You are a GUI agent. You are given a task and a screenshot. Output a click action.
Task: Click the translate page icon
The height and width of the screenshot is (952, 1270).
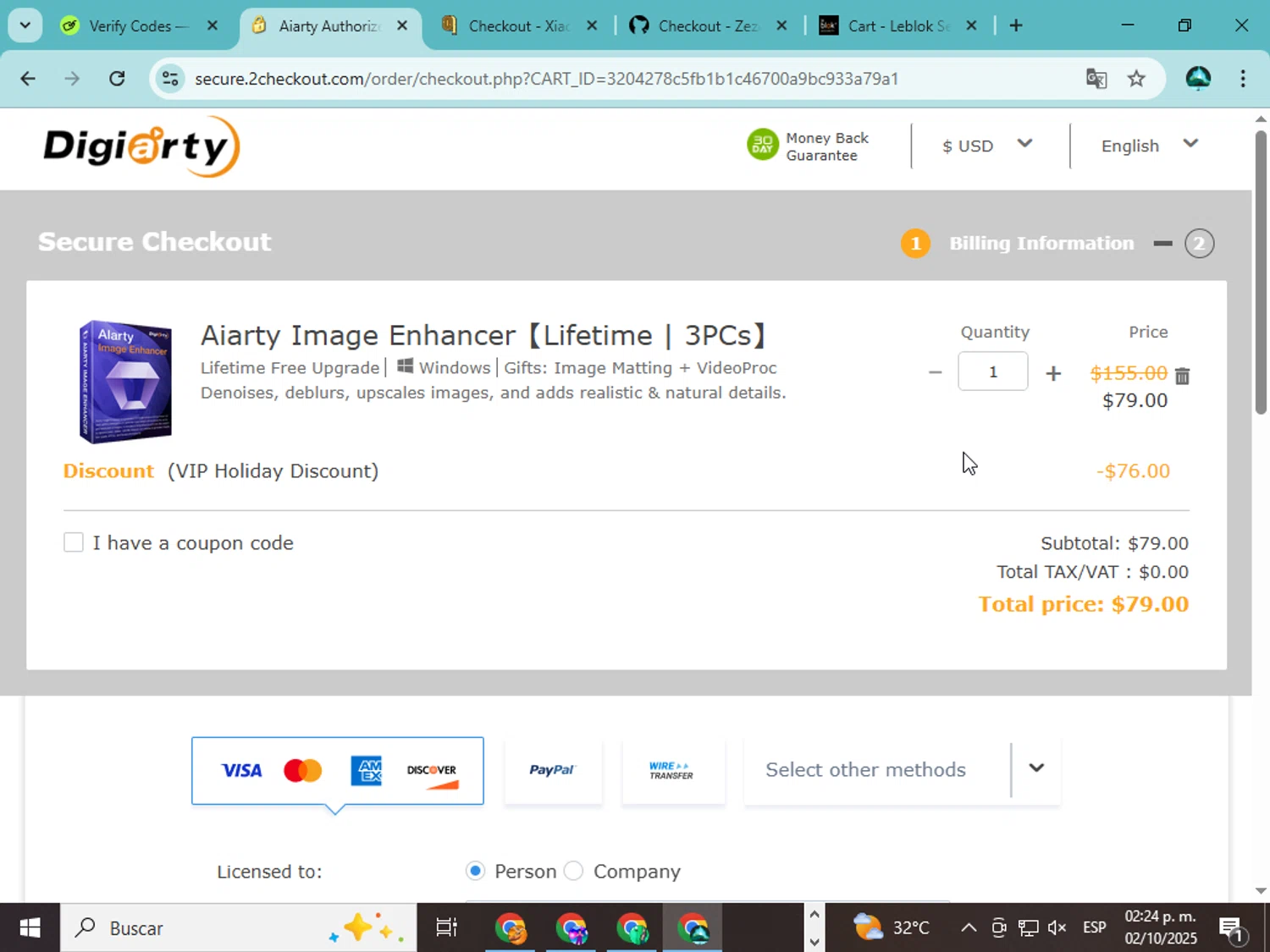[1096, 79]
